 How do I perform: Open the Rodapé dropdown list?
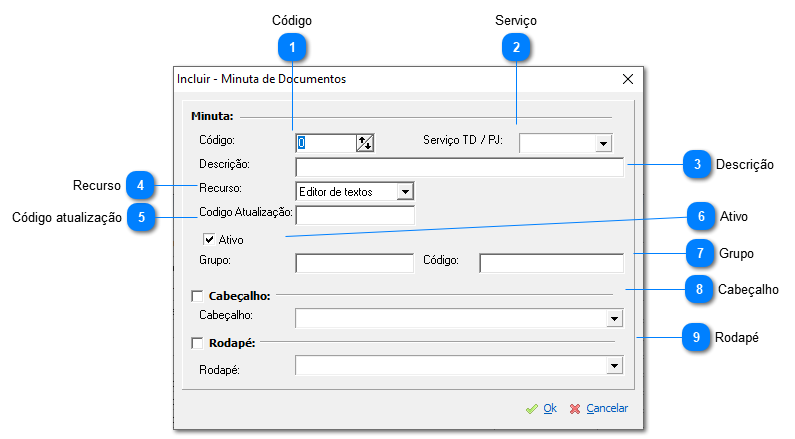[614, 367]
